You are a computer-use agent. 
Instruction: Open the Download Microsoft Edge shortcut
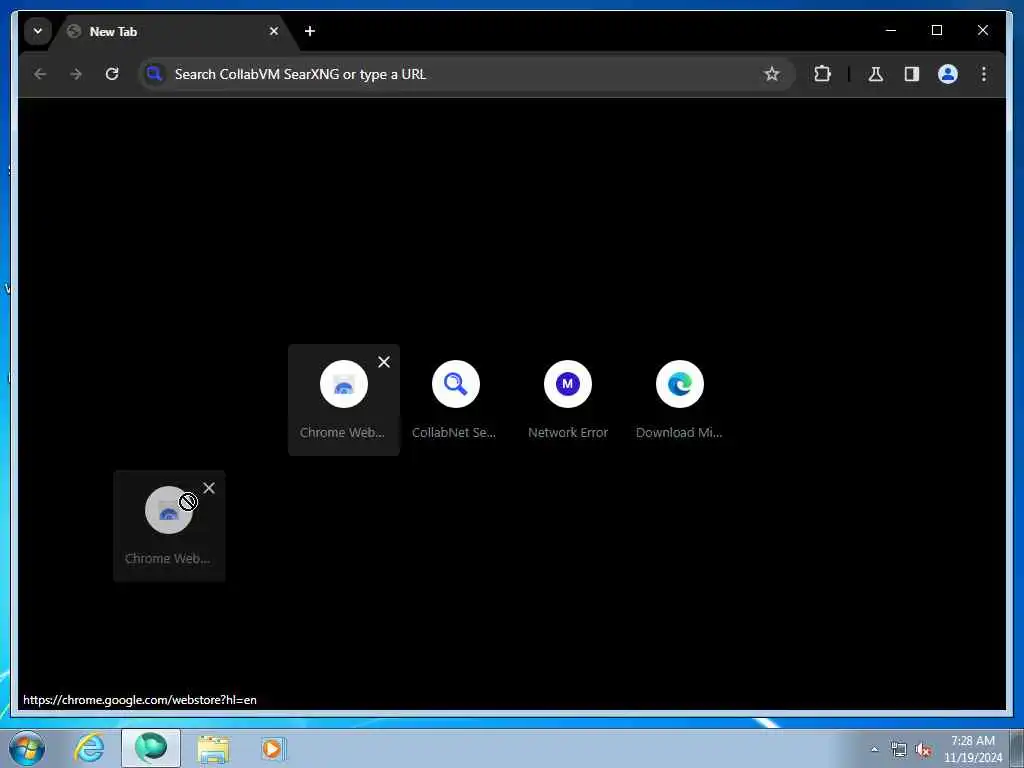[x=679, y=400]
